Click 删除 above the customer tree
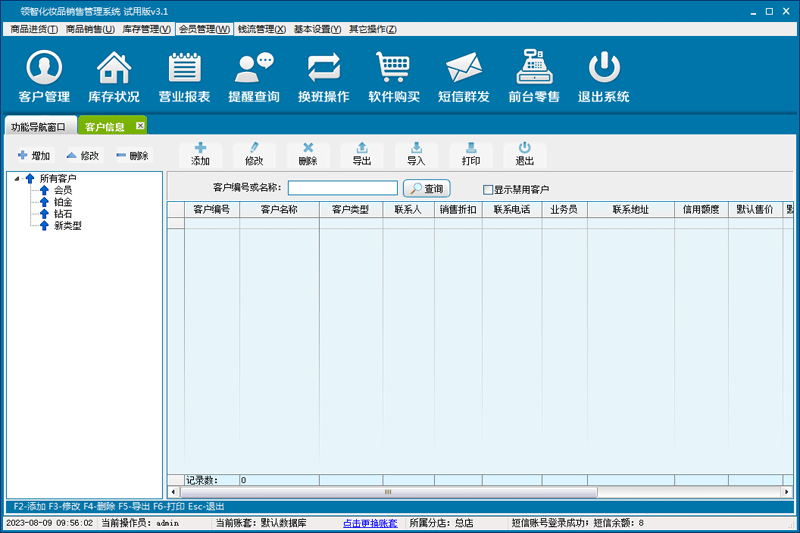The height and width of the screenshot is (533, 800). [x=132, y=156]
